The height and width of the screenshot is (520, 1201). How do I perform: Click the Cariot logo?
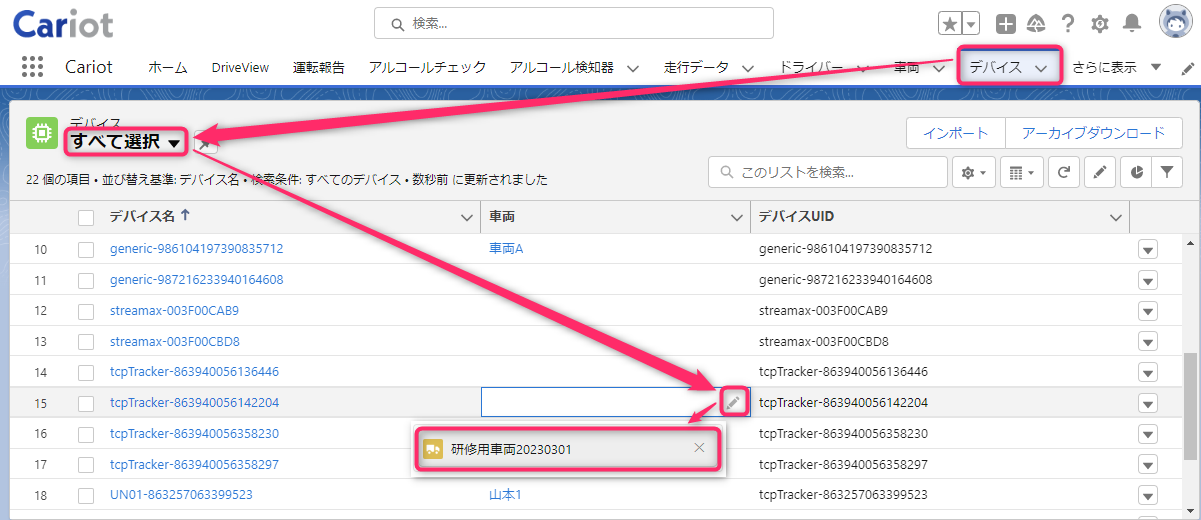63,24
